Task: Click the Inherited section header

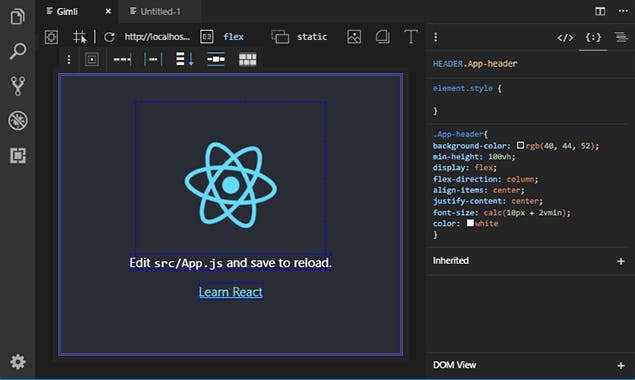Action: [x=451, y=261]
